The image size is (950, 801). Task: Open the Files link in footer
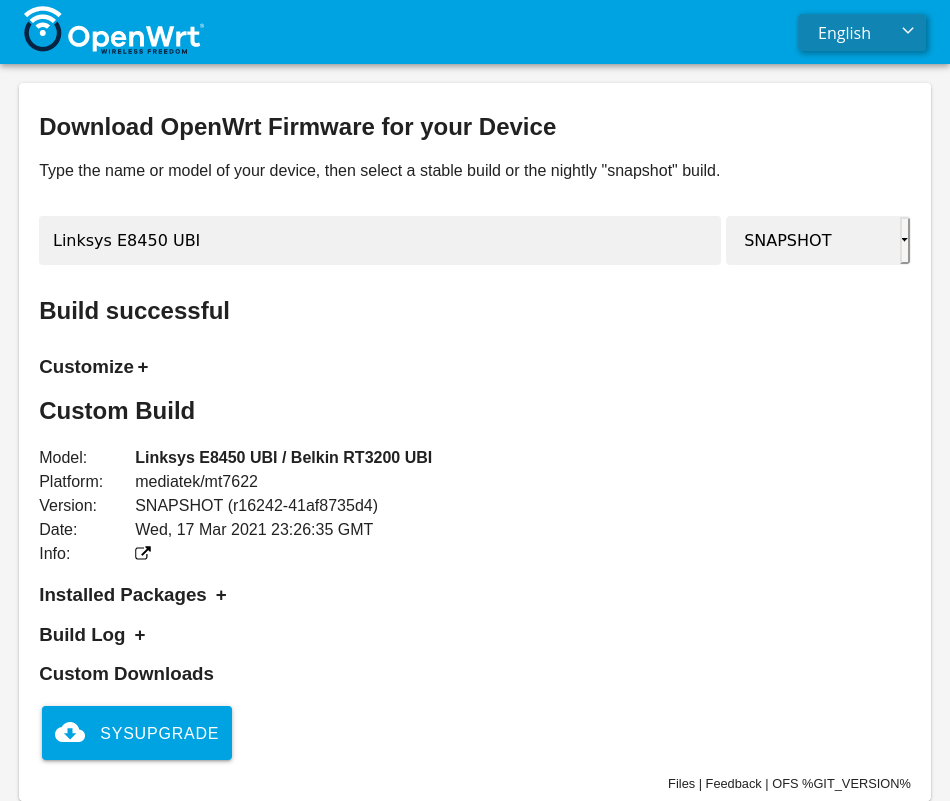pyautogui.click(x=681, y=783)
